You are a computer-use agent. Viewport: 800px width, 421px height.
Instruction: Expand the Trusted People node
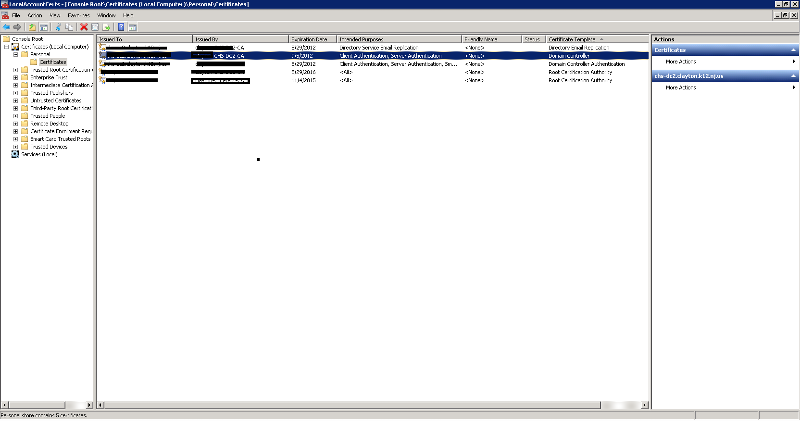15,116
